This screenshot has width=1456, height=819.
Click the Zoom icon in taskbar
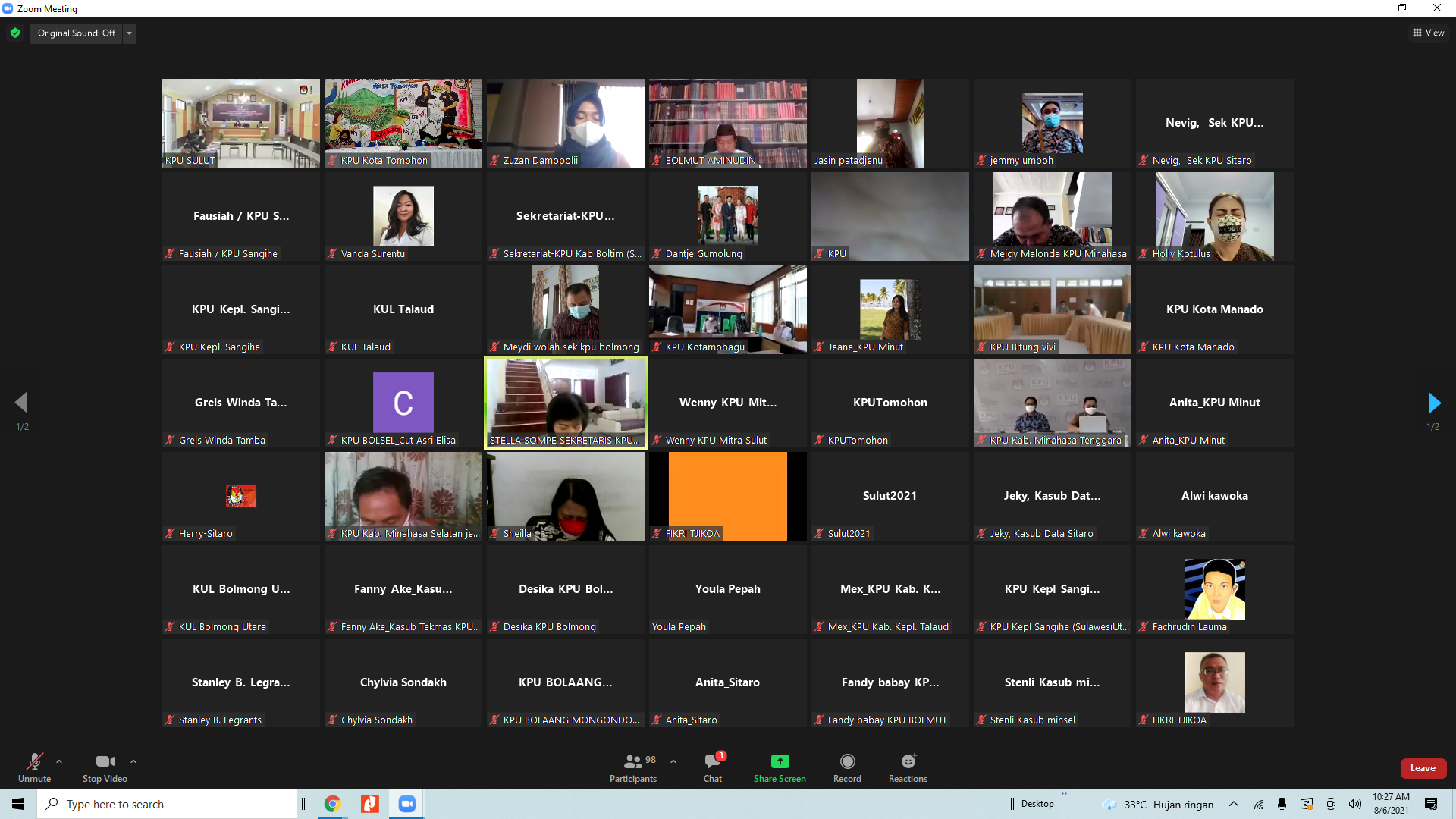(x=407, y=804)
